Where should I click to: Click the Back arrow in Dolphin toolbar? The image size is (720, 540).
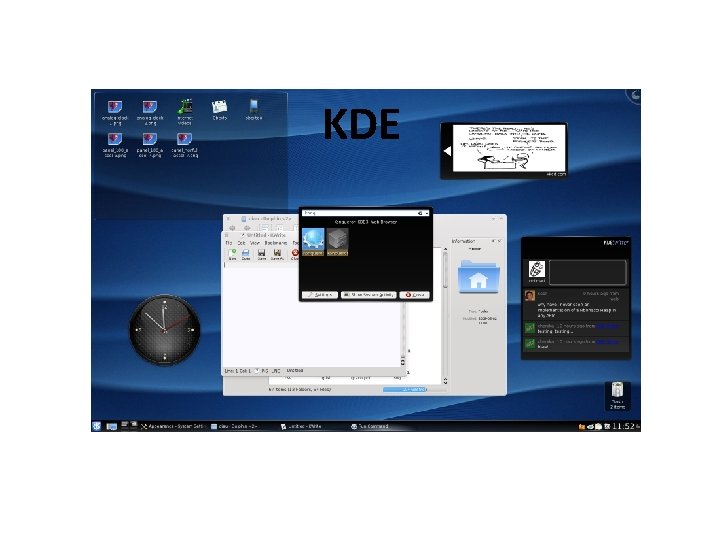[232, 228]
